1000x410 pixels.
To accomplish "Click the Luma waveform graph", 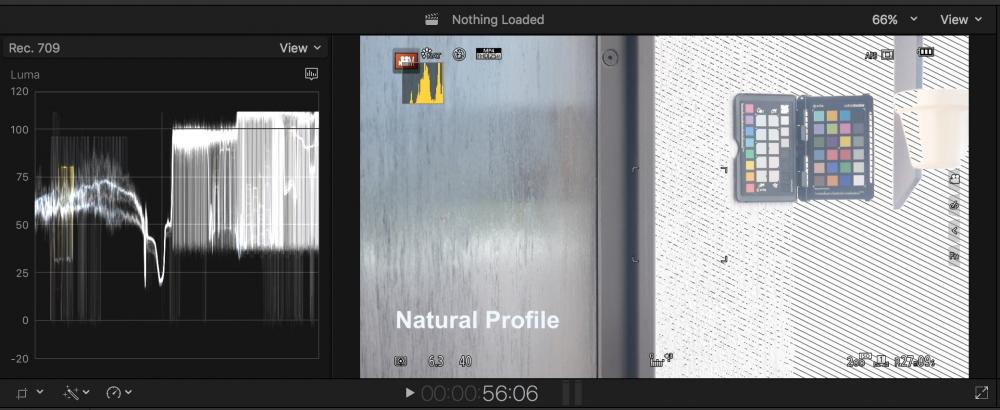I will pyautogui.click(x=176, y=225).
